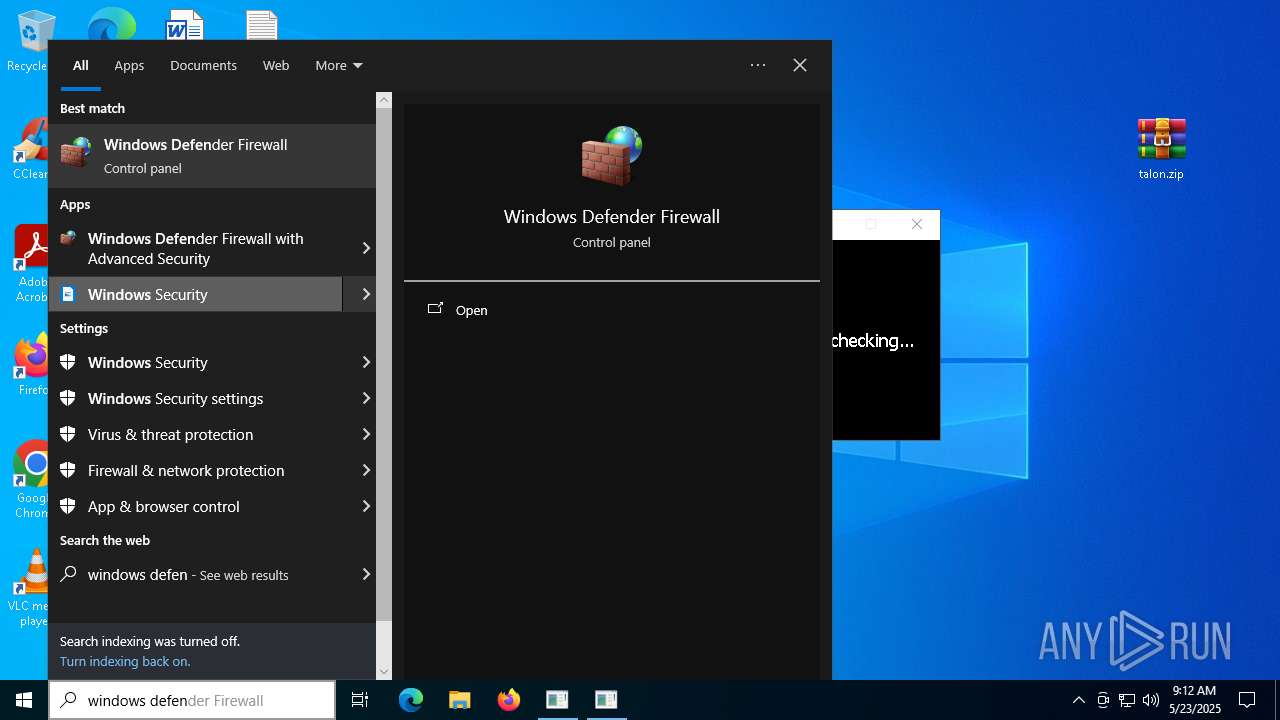The height and width of the screenshot is (720, 1280).
Task: Select windows defen See web results row
Action: [x=212, y=574]
